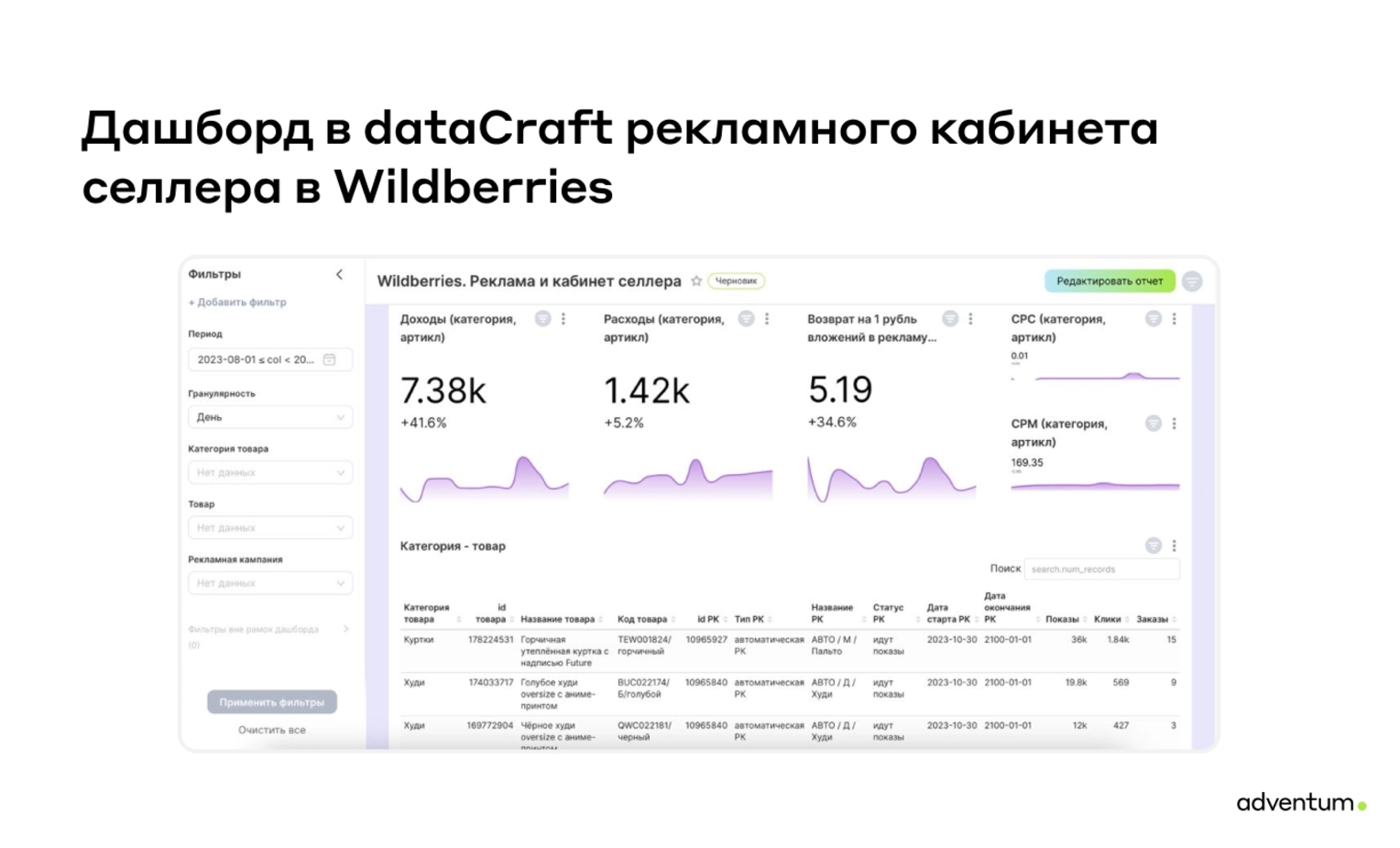Click round menu icon beside Редактировать отчет
Screen dimensions: 1400x848
coord(1192,281)
